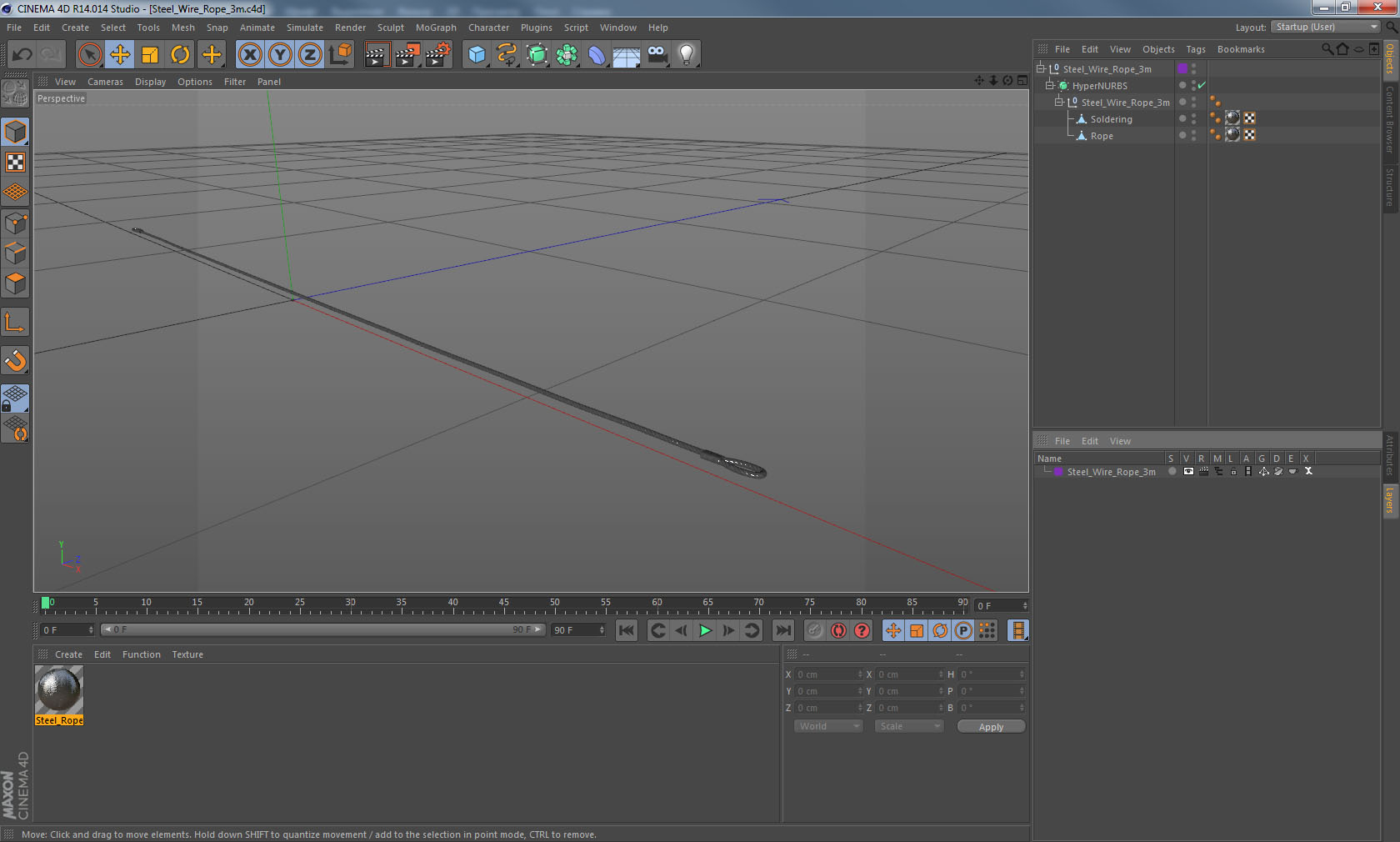The width and height of the screenshot is (1400, 842).
Task: Toggle coordinate system icon
Action: click(x=340, y=55)
